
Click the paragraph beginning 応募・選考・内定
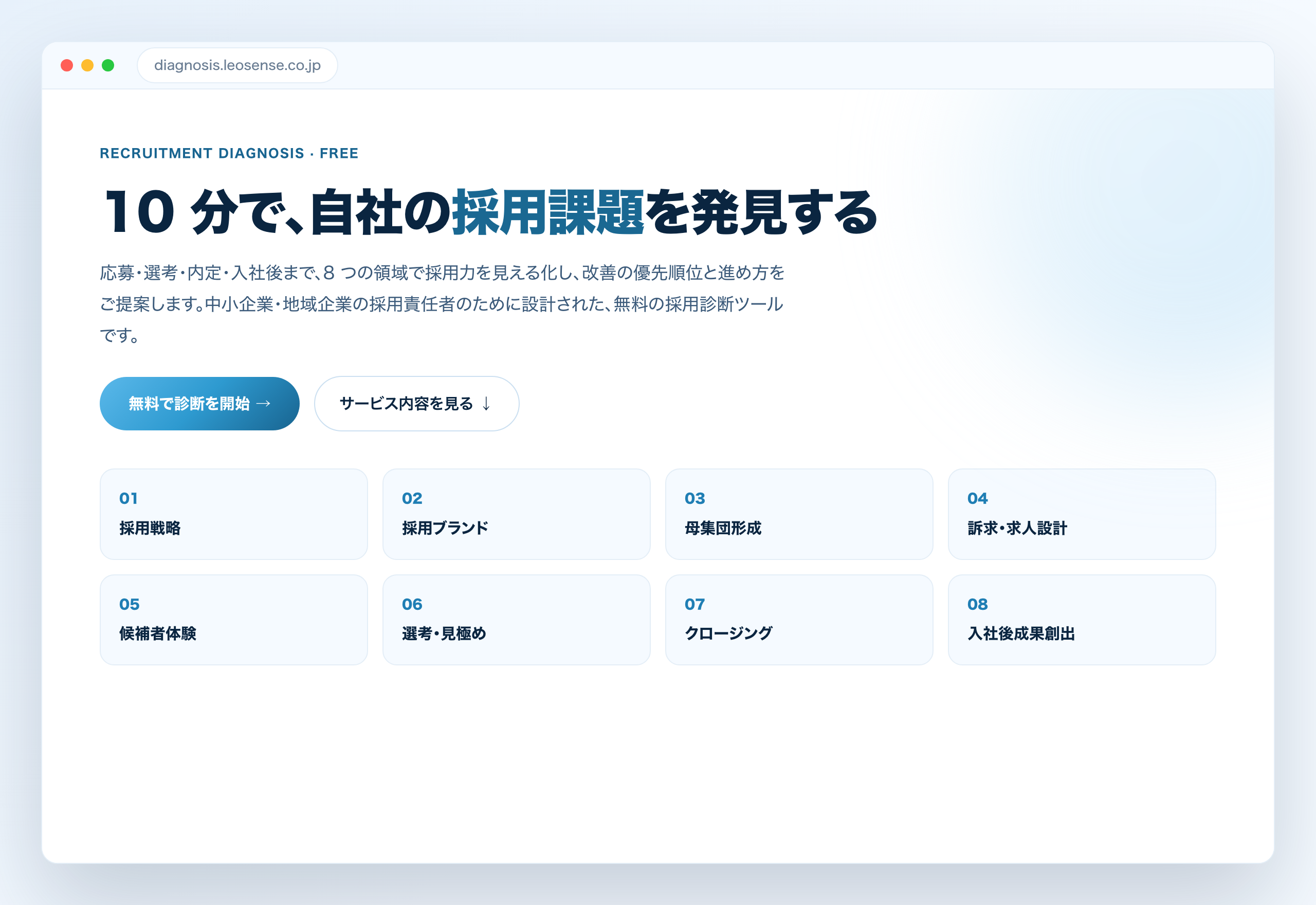coord(442,304)
